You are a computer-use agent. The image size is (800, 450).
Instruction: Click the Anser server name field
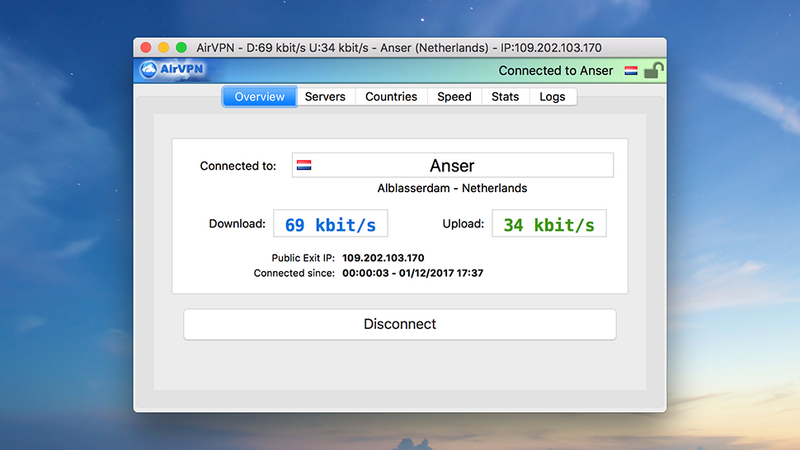(x=453, y=165)
